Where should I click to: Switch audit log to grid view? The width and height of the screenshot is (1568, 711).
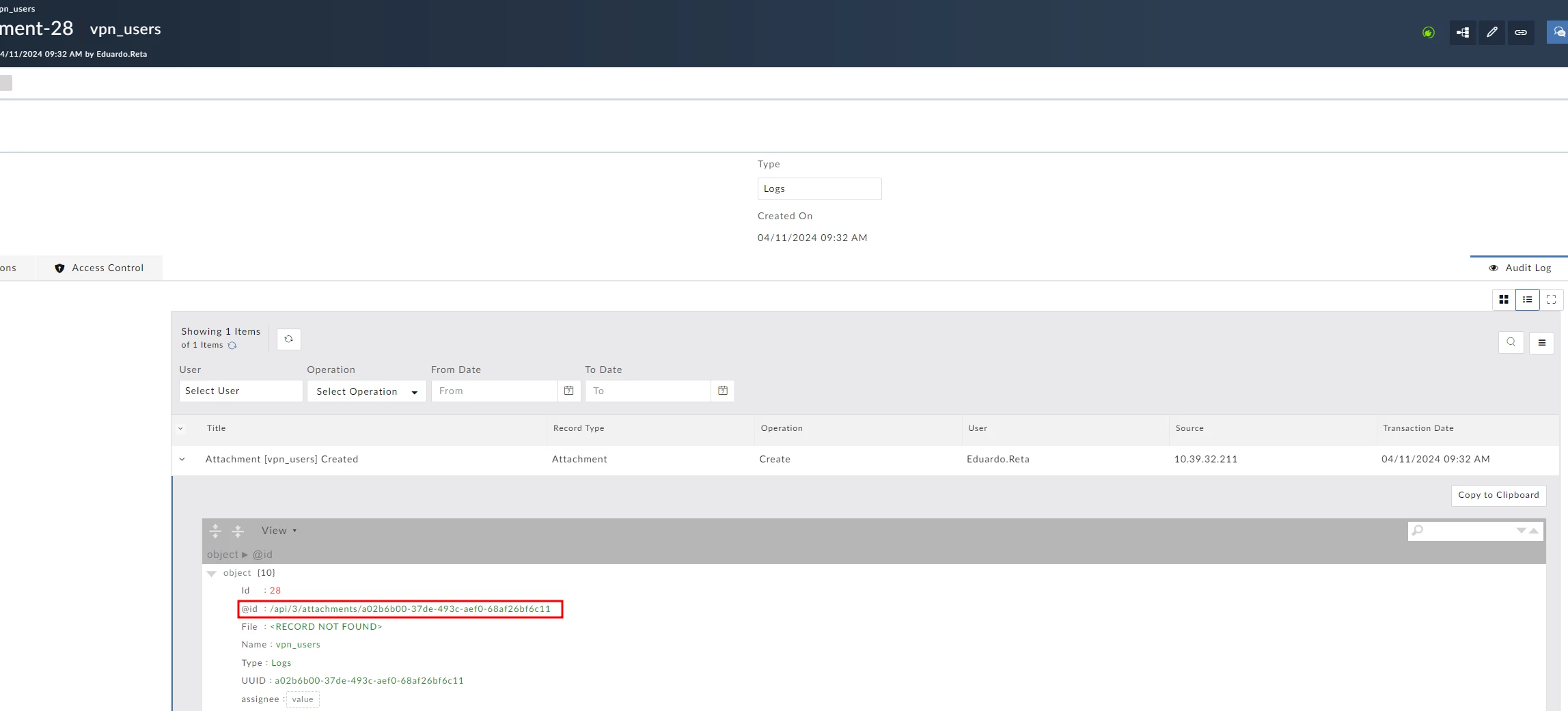1503,299
